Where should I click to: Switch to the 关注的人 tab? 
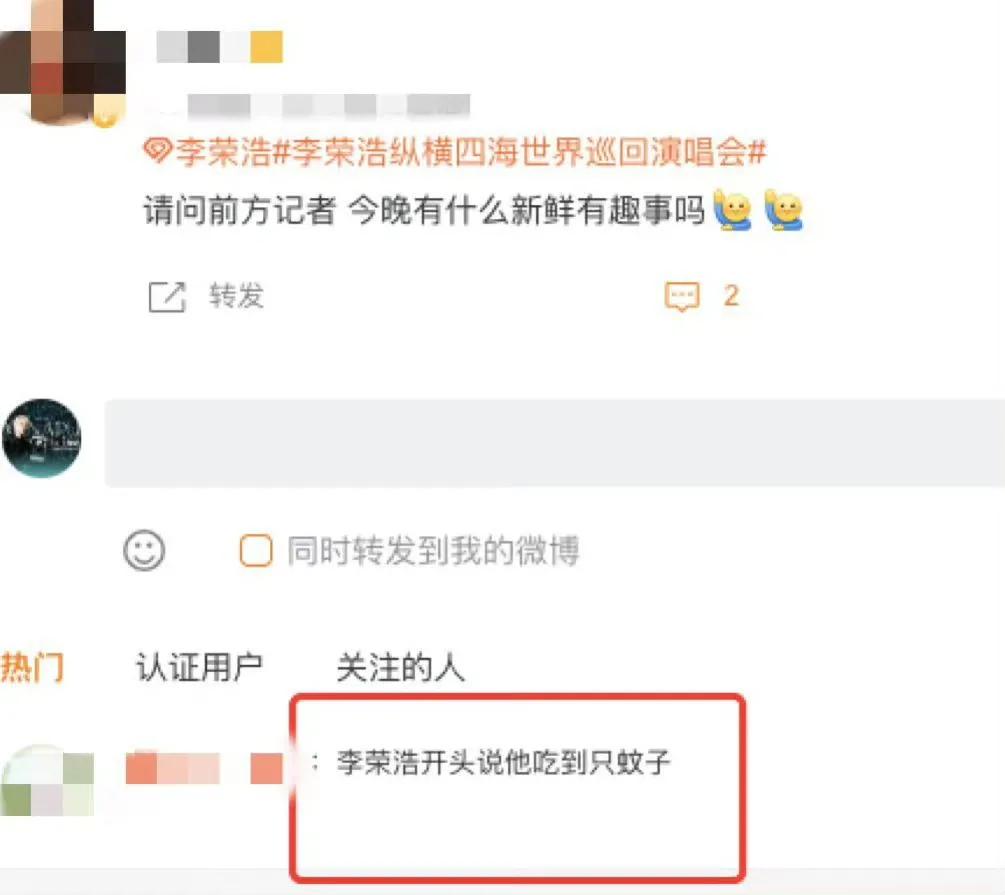point(401,667)
